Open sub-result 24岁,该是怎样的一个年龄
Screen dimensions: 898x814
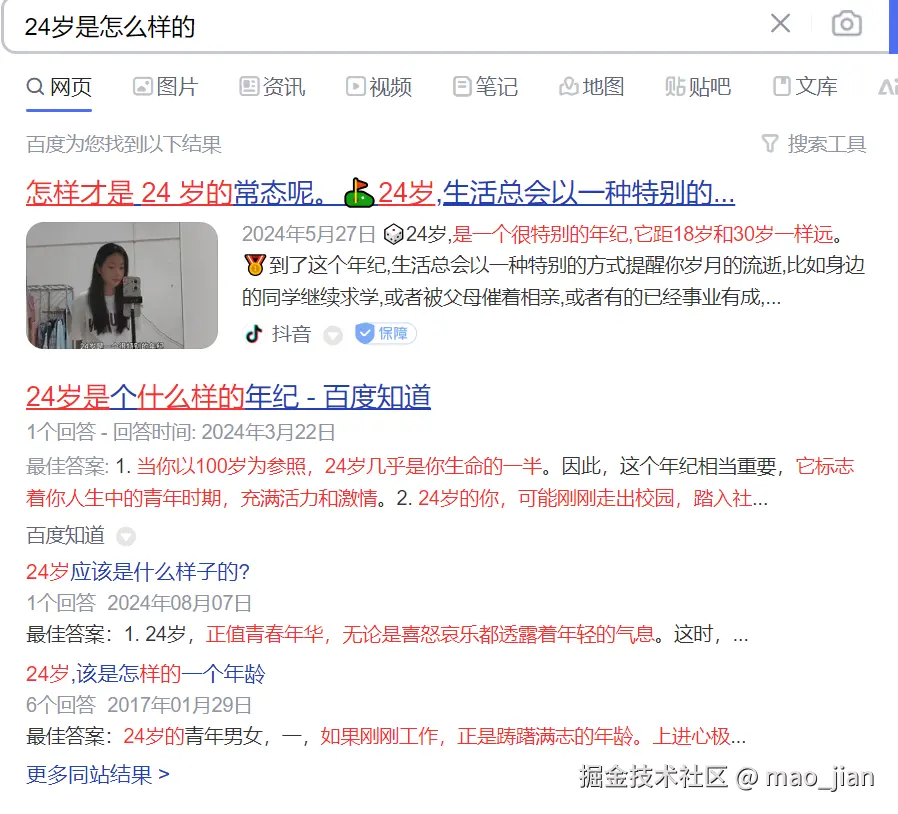coord(146,674)
